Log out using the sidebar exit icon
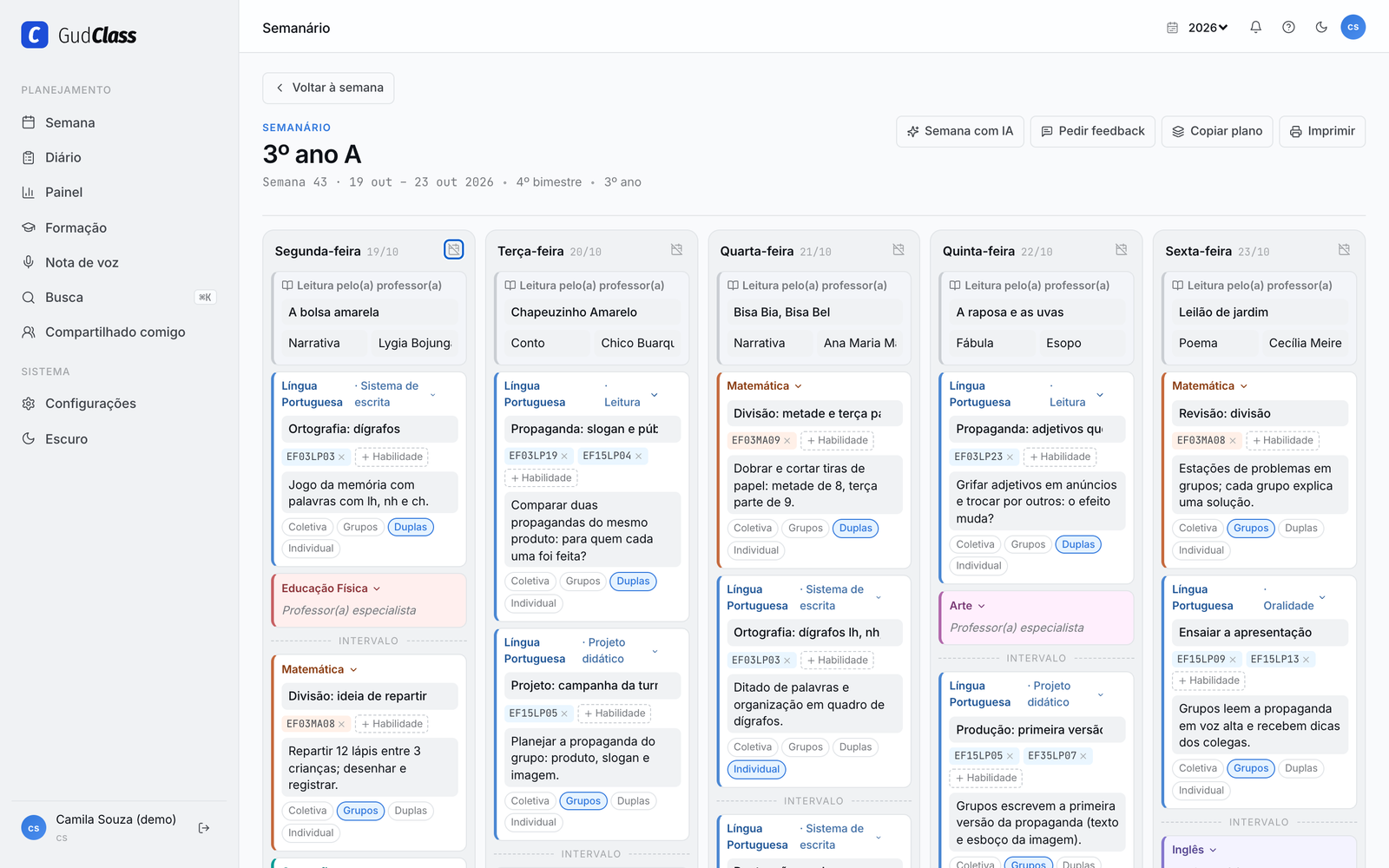1389x868 pixels. point(204,828)
